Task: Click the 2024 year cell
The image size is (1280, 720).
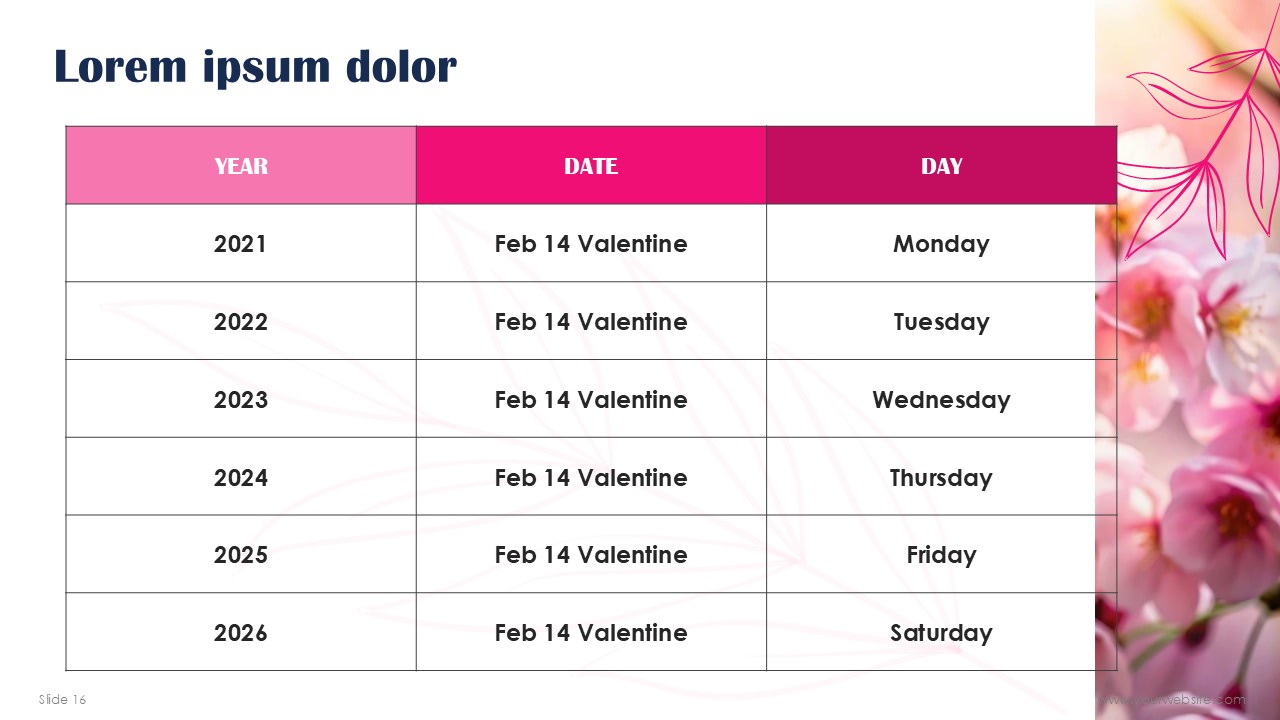Action: [x=241, y=476]
